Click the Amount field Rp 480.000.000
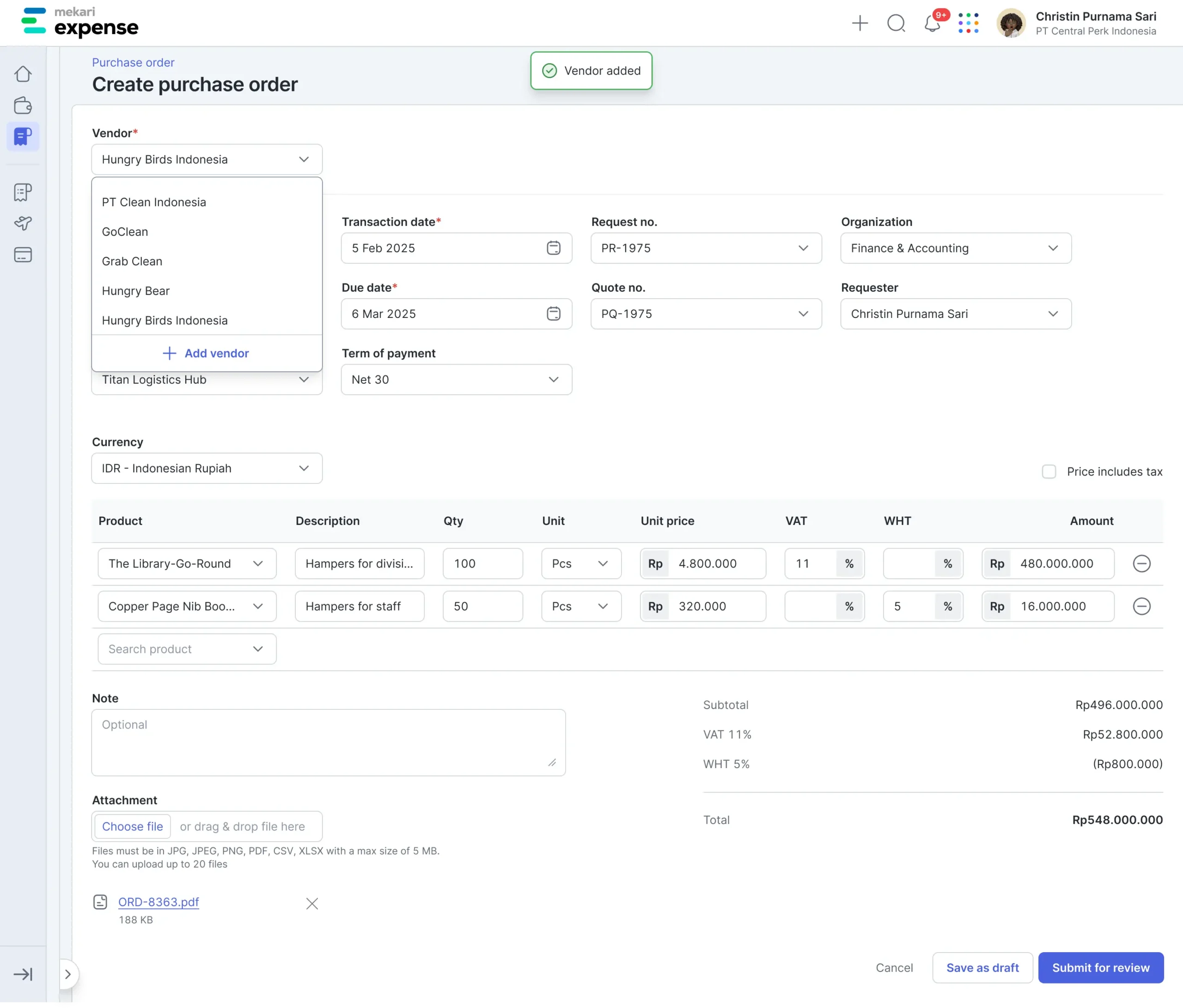The image size is (1183, 1008). coord(1048,564)
